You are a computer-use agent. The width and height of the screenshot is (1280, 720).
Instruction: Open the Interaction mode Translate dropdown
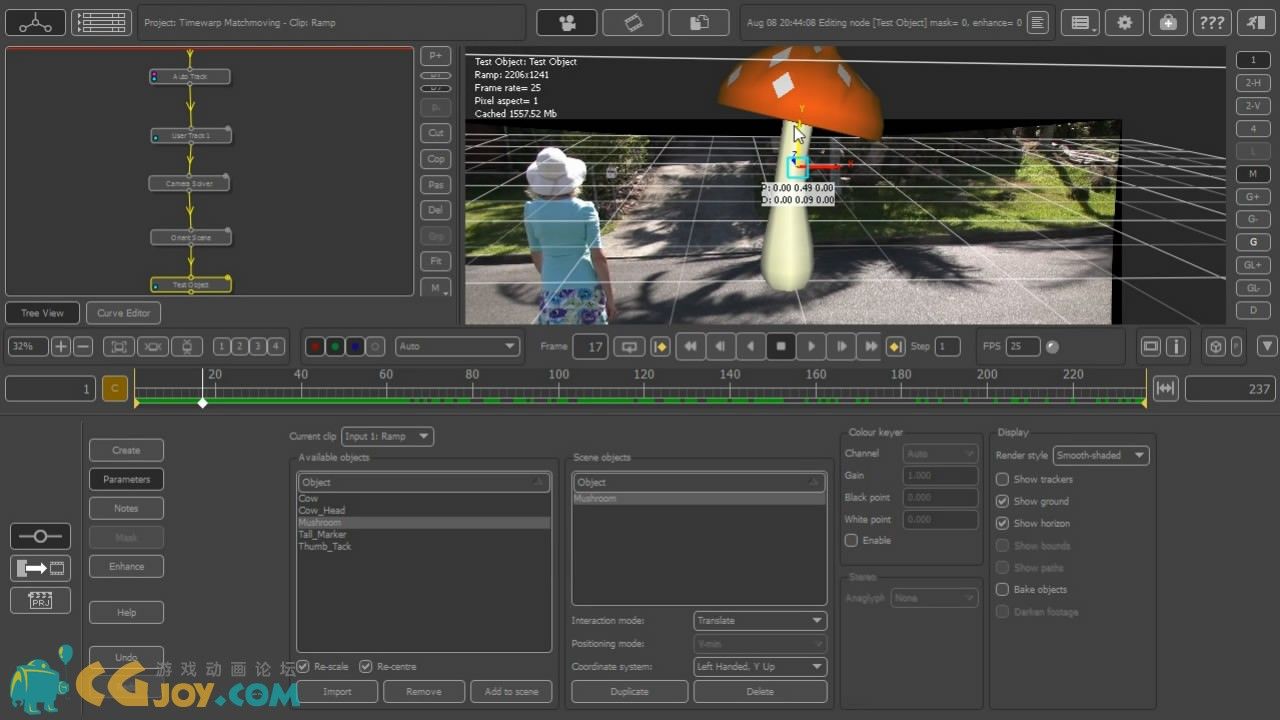tap(760, 620)
